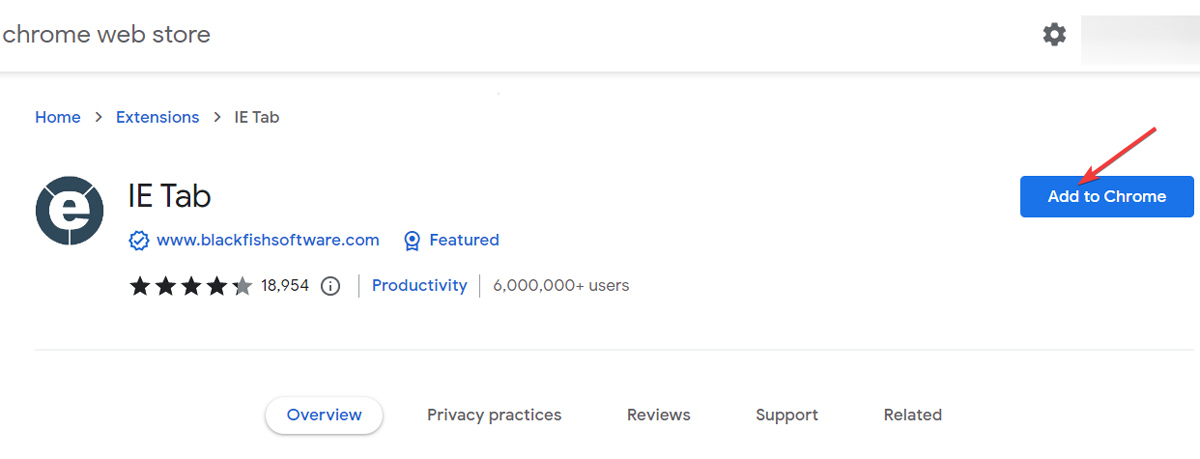This screenshot has width=1200, height=459.
Task: Navigate to the Extensions breadcrumb
Action: [157, 117]
